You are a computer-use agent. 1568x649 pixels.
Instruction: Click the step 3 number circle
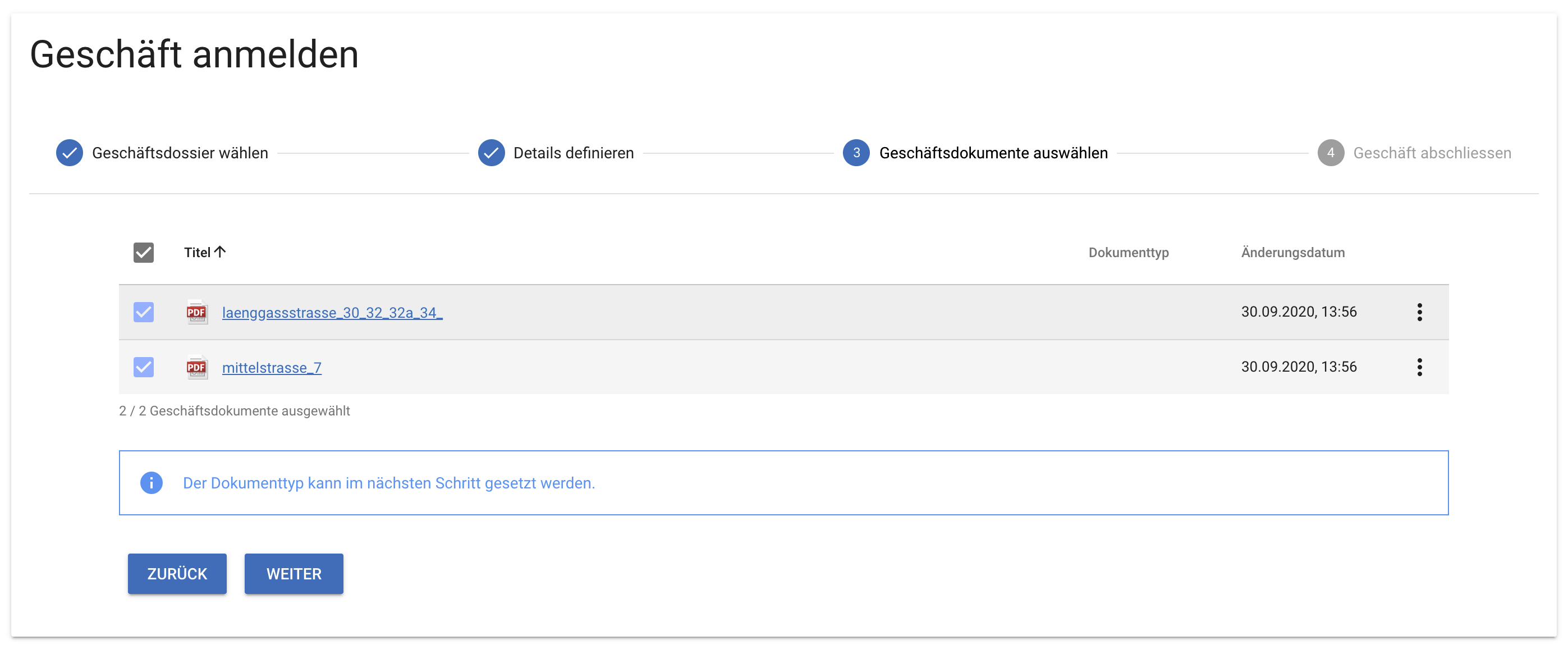(856, 153)
